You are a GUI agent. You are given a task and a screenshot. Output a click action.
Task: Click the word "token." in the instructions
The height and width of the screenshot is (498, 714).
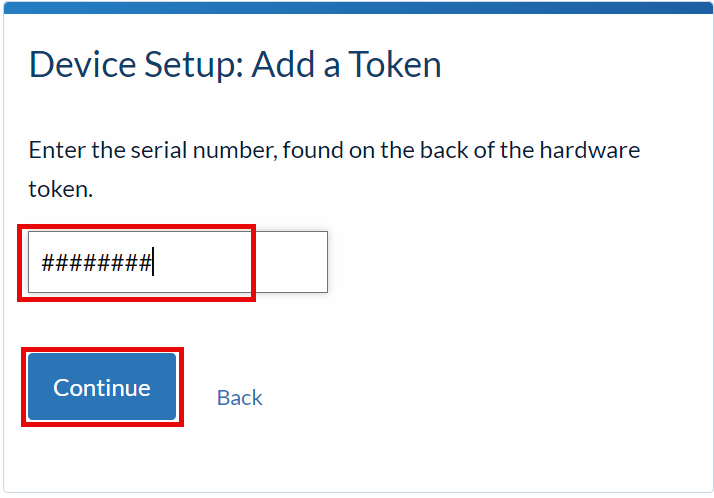(61, 189)
